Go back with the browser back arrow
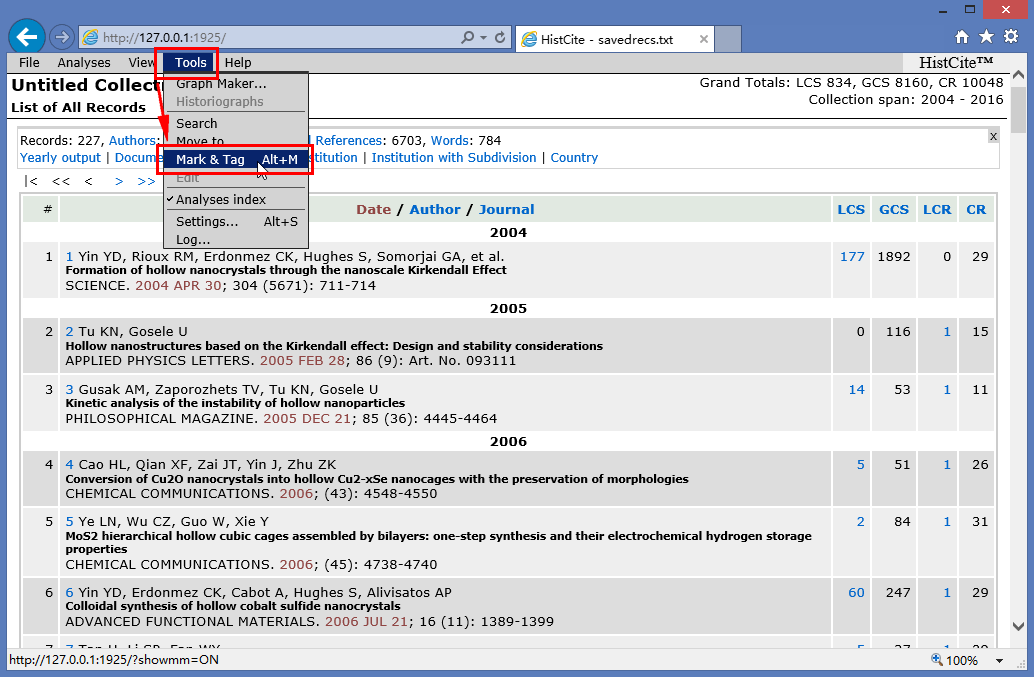1034x677 pixels. pyautogui.click(x=27, y=37)
